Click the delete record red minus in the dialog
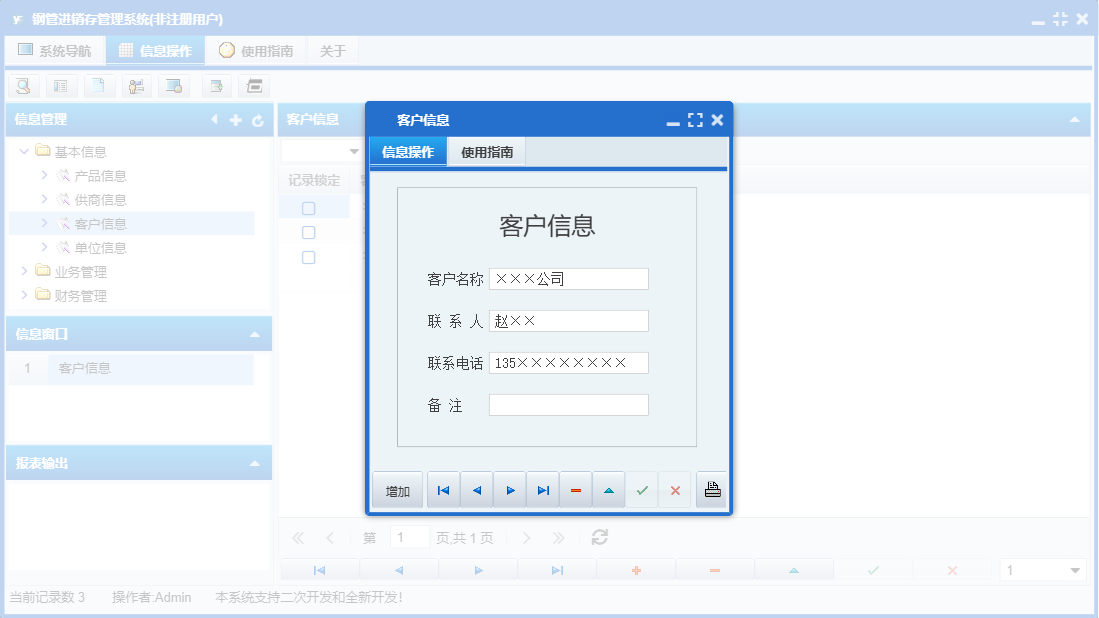1099x618 pixels. click(575, 489)
